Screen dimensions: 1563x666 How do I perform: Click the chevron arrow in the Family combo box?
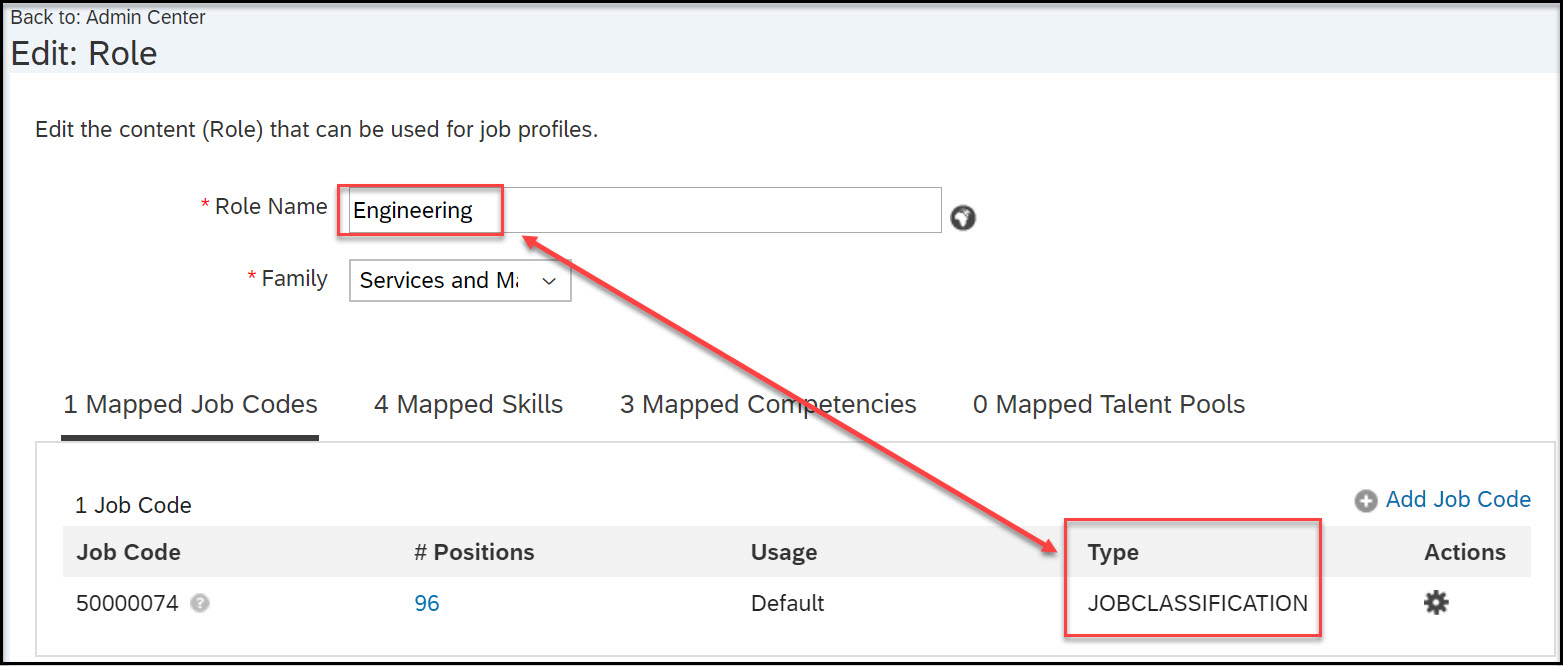548,281
